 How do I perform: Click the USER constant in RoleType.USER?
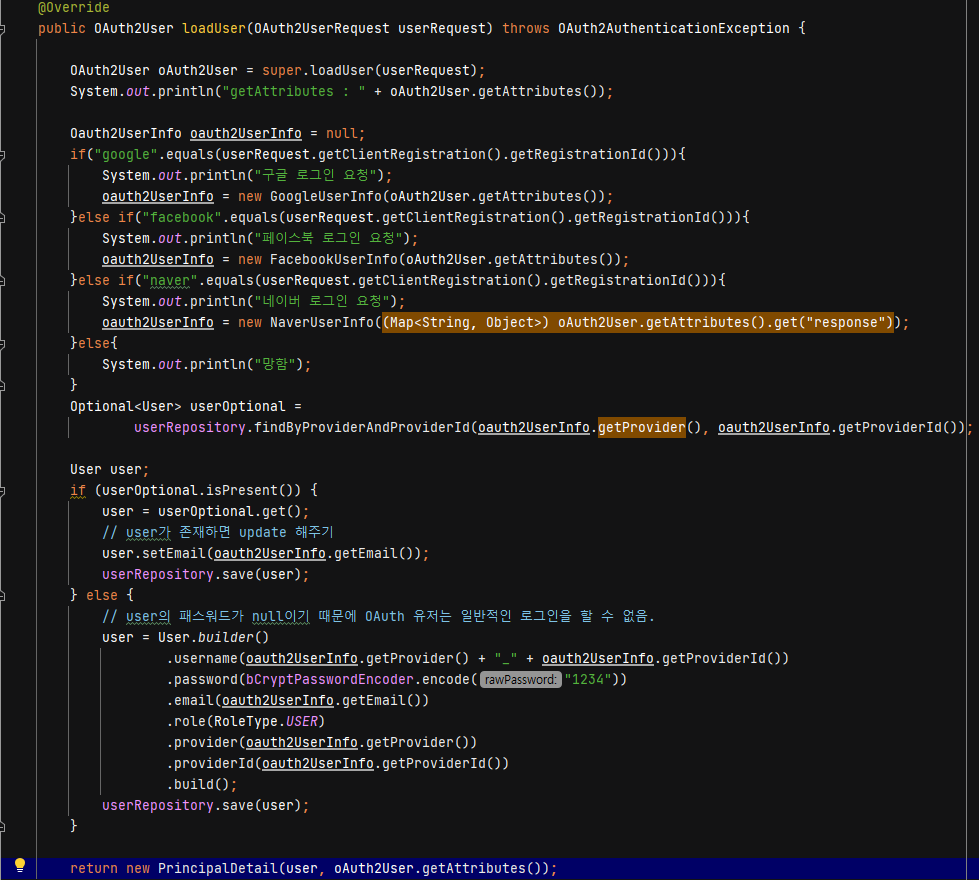(302, 721)
